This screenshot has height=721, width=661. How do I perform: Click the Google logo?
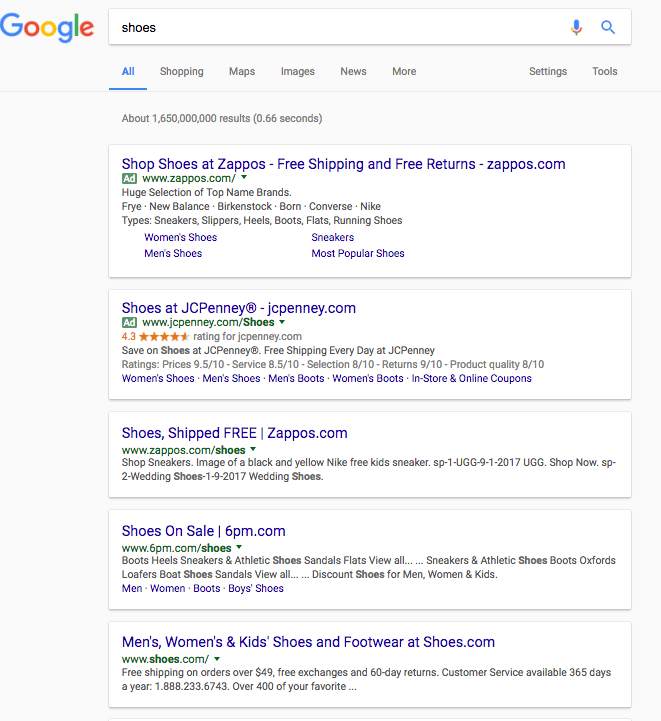47,28
